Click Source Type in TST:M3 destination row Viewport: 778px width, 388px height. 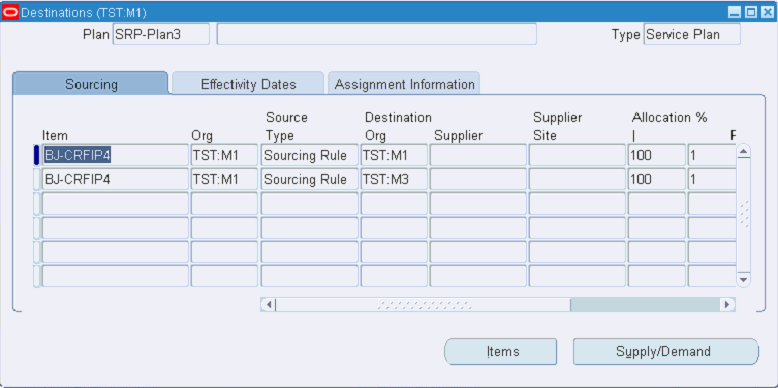click(x=310, y=179)
